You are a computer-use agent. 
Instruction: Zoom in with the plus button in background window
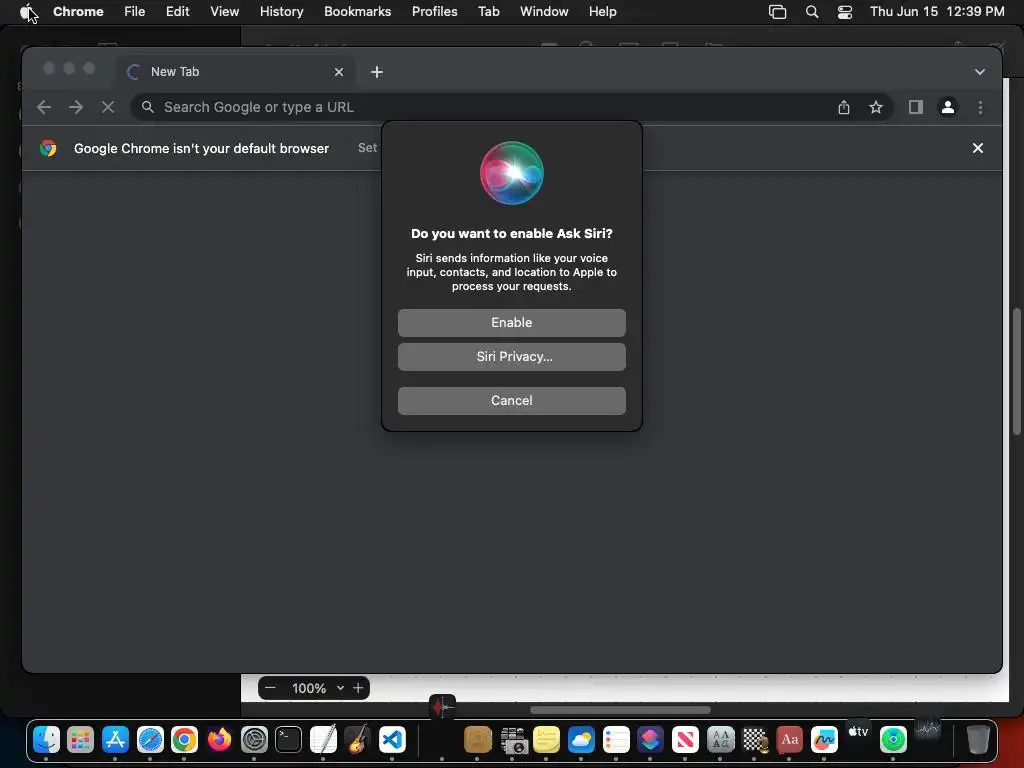[358, 688]
